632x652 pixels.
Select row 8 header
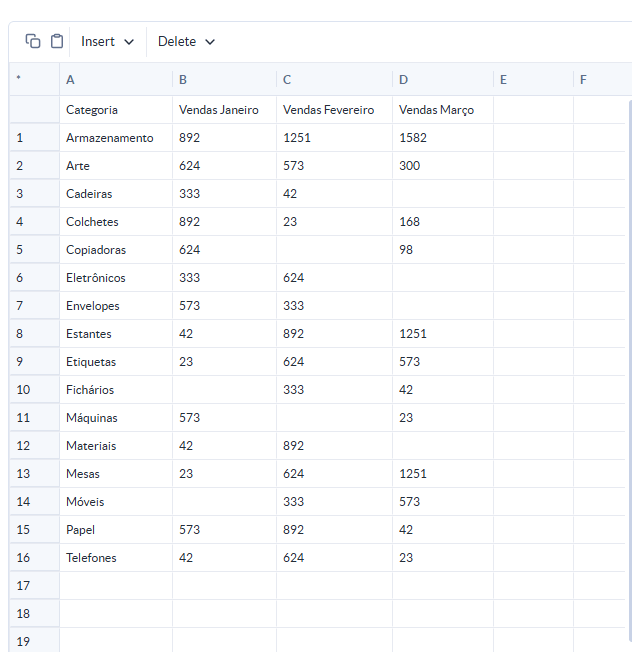tap(34, 334)
